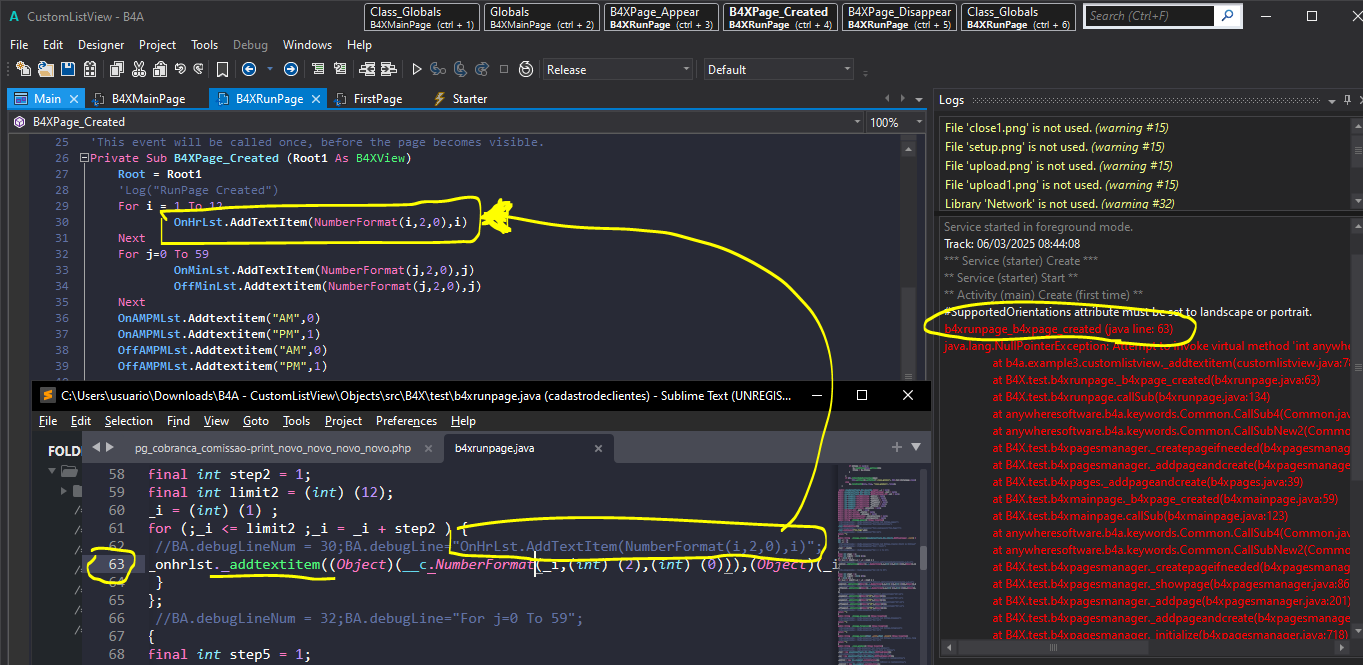Open the Selection menu in Sublime Text
Viewport: 1363px width, 665px height.
point(129,421)
